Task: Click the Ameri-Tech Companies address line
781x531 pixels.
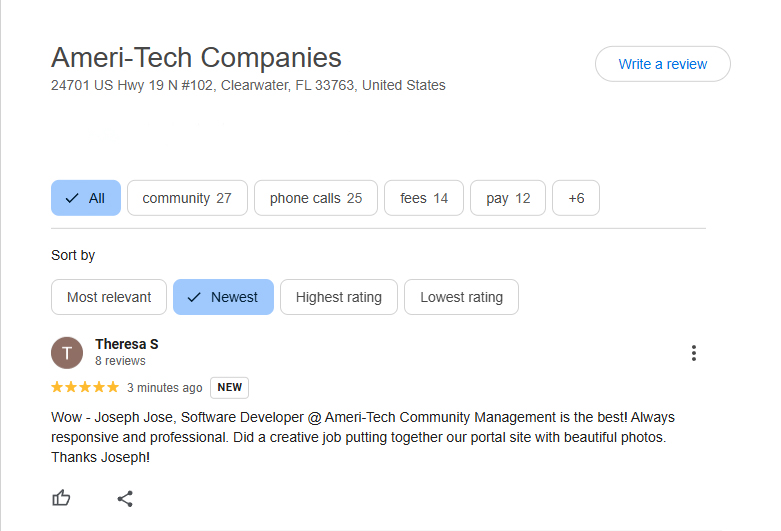Action: tap(248, 86)
